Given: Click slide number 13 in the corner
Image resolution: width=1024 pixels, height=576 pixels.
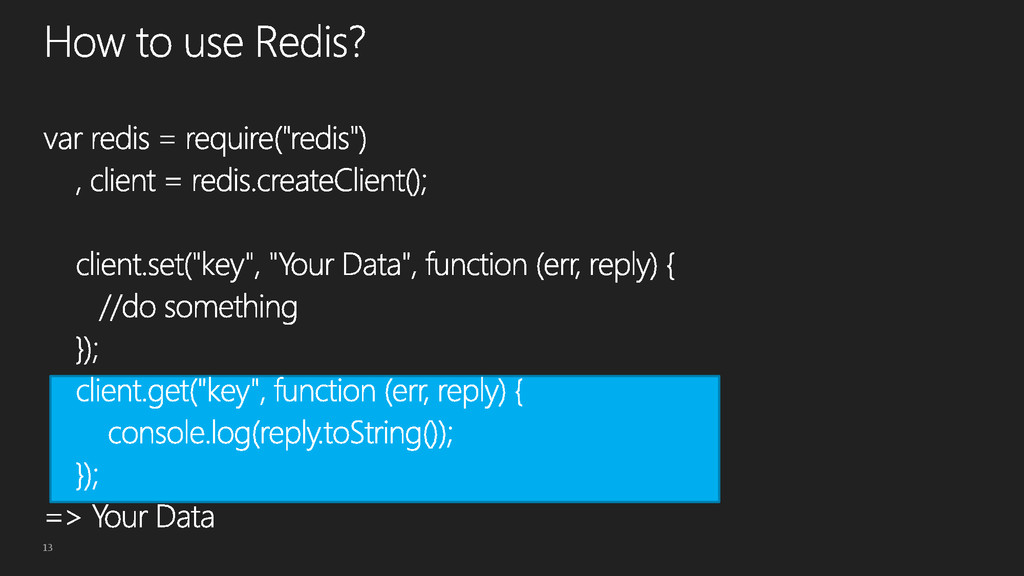Looking at the screenshot, I should tap(48, 547).
